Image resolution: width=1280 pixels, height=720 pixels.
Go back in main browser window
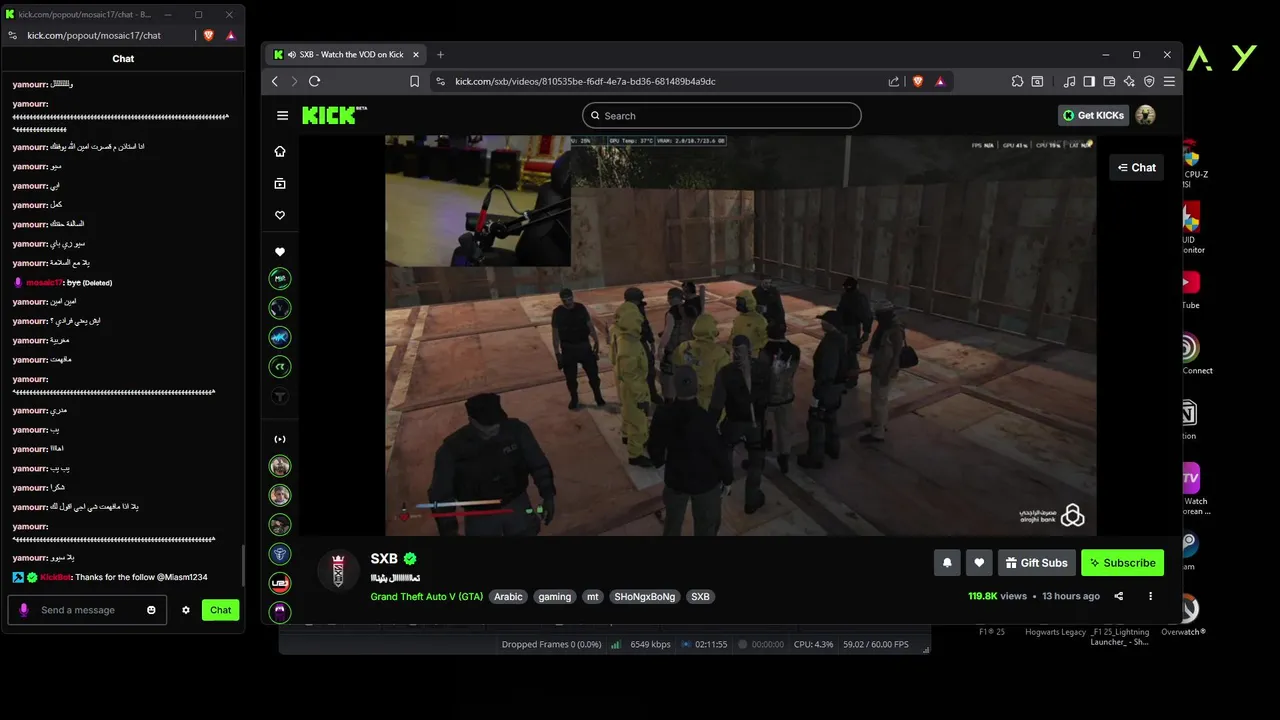point(275,81)
